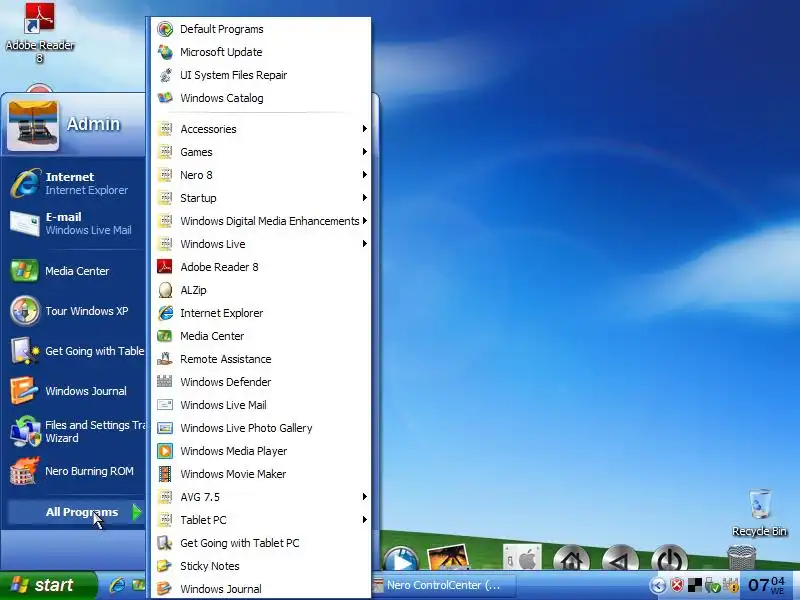The image size is (800, 600).
Task: Open the Adobe Reader 8 desktop shortcut
Action: tap(40, 32)
